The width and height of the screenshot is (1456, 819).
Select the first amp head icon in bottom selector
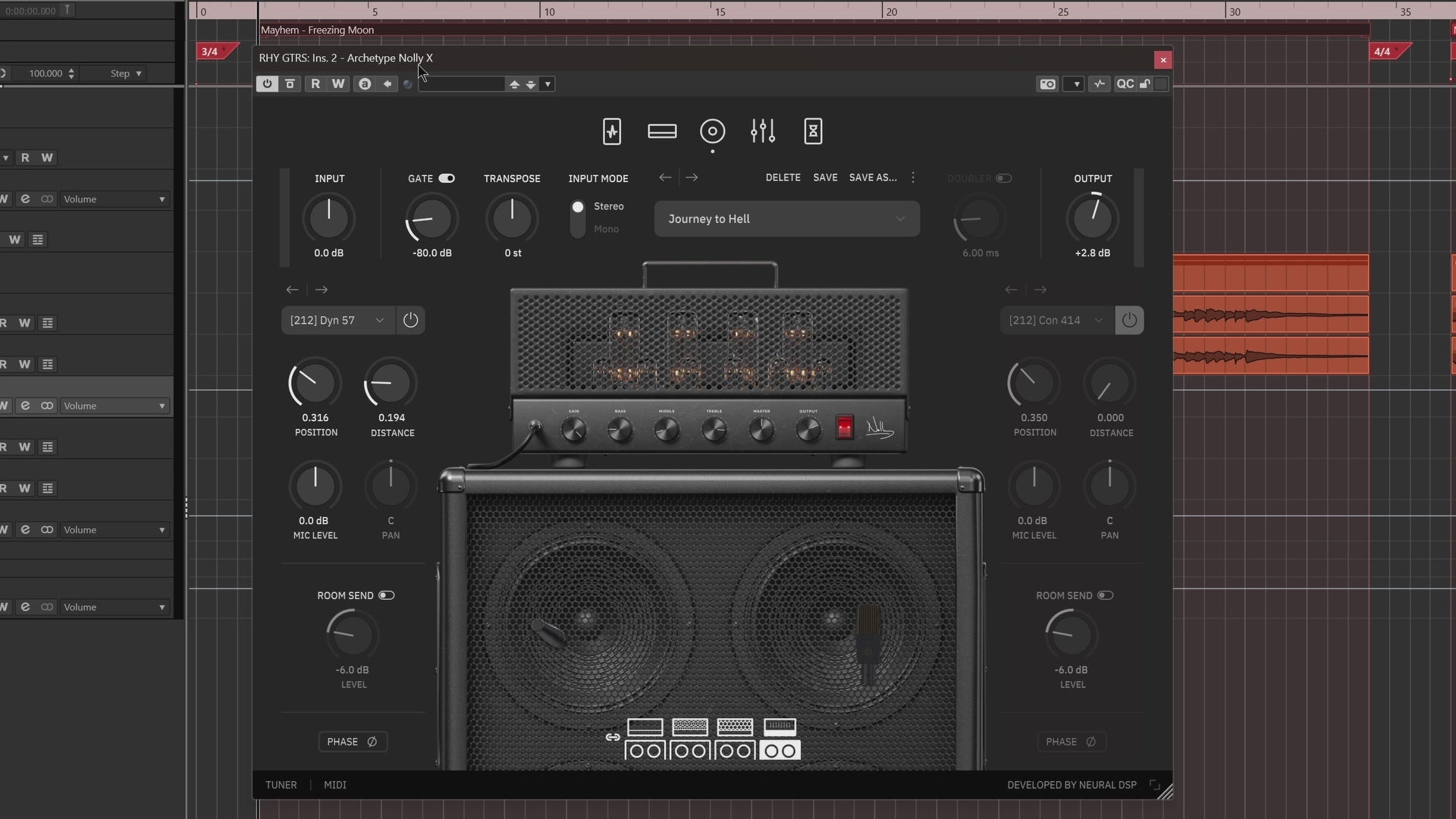click(x=645, y=726)
